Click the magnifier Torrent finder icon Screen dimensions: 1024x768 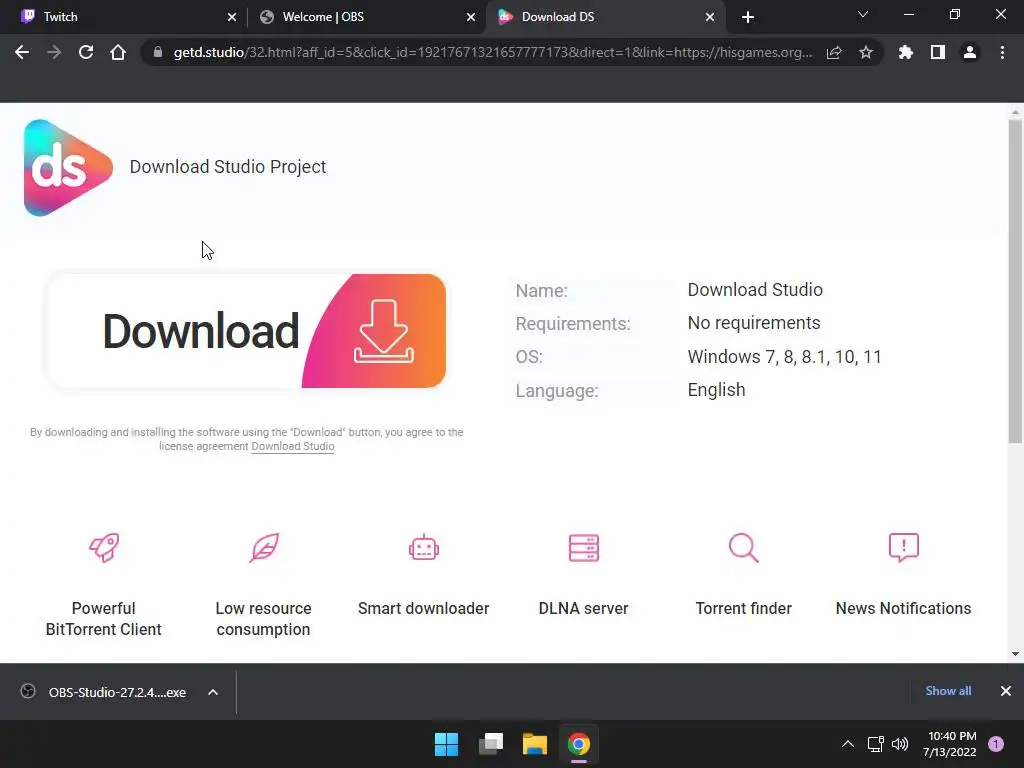click(x=743, y=547)
